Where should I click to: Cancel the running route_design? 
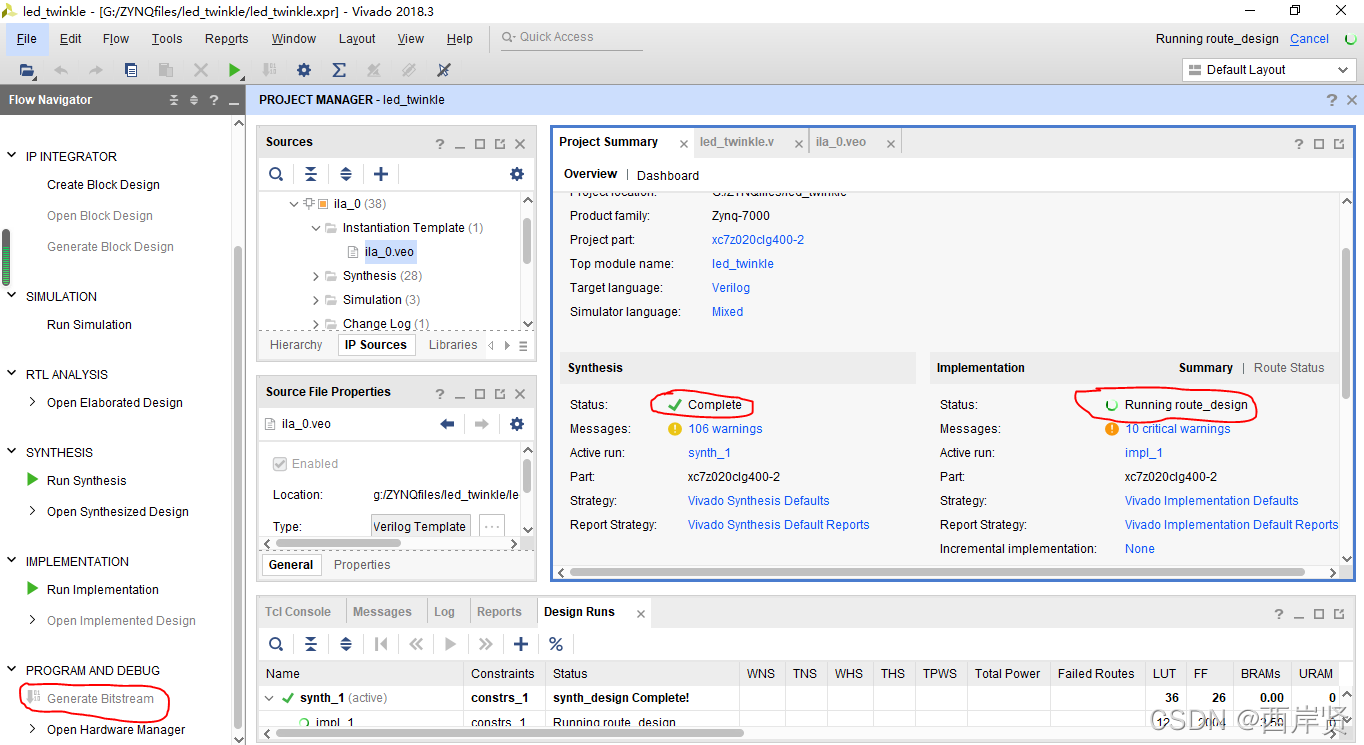click(1309, 39)
